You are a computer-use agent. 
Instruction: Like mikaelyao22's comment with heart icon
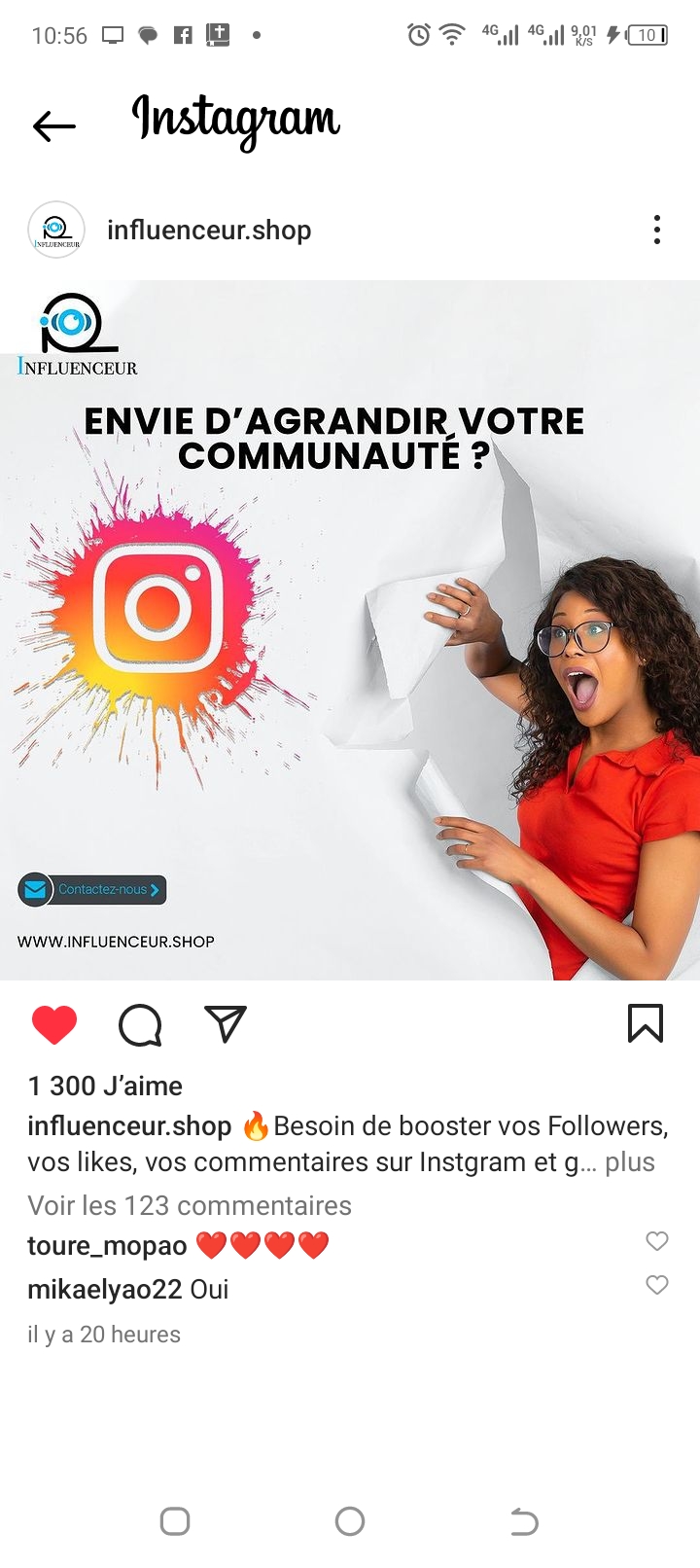[657, 1285]
